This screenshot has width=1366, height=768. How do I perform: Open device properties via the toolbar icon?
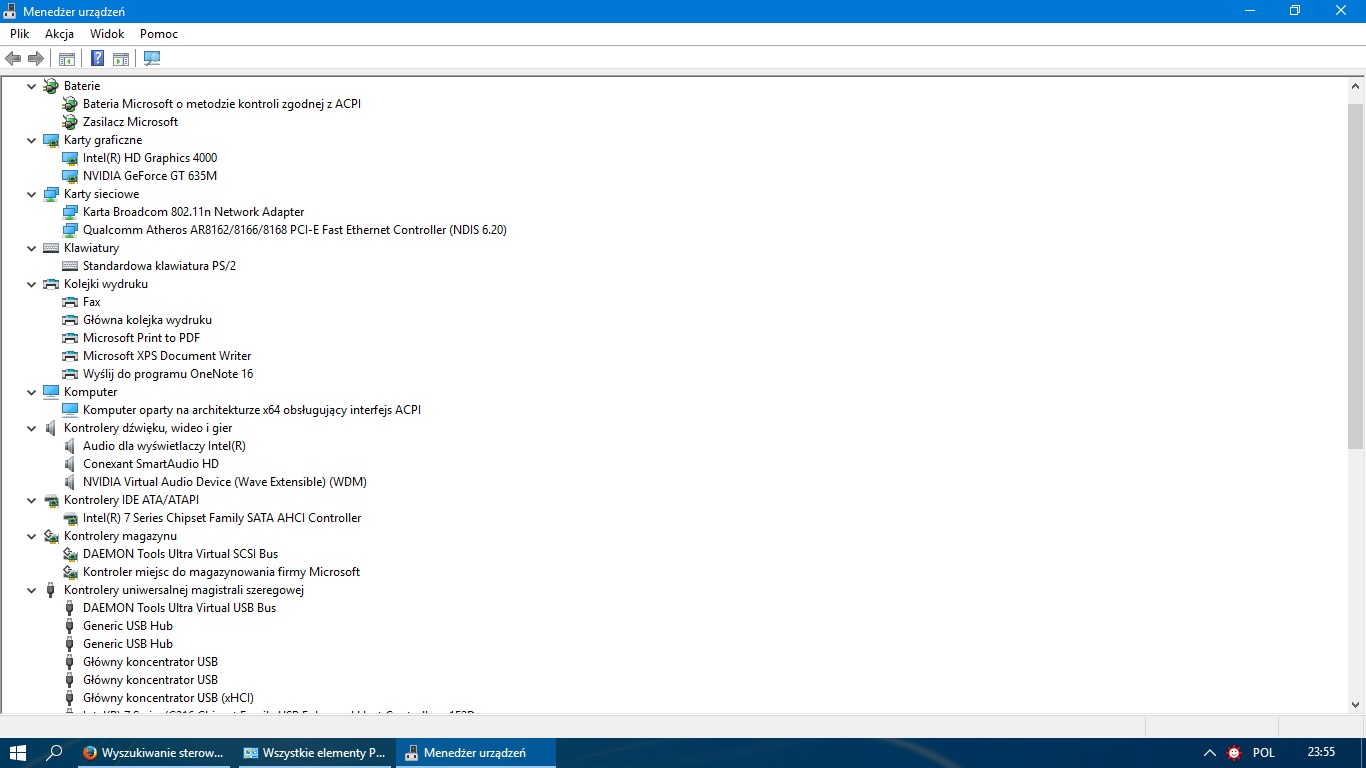(x=121, y=57)
